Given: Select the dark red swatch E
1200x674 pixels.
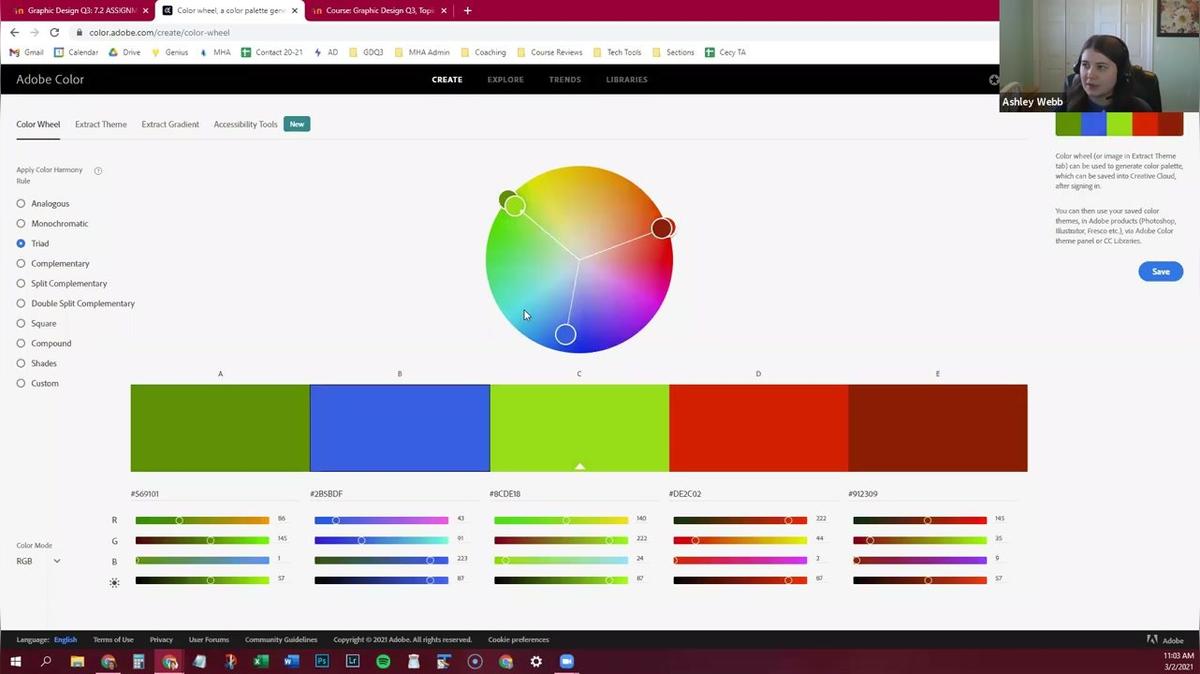Looking at the screenshot, I should [938, 428].
